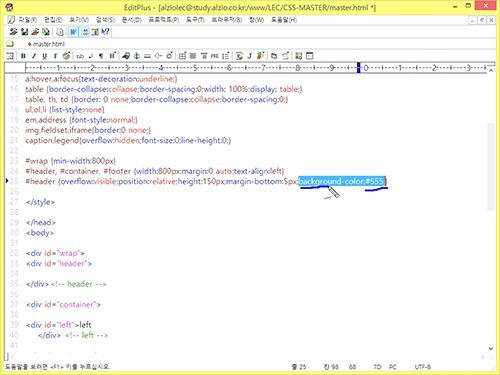Insert an anchor tag via the anchor icon
The height and width of the screenshot is (375, 500).
pos(136,56)
